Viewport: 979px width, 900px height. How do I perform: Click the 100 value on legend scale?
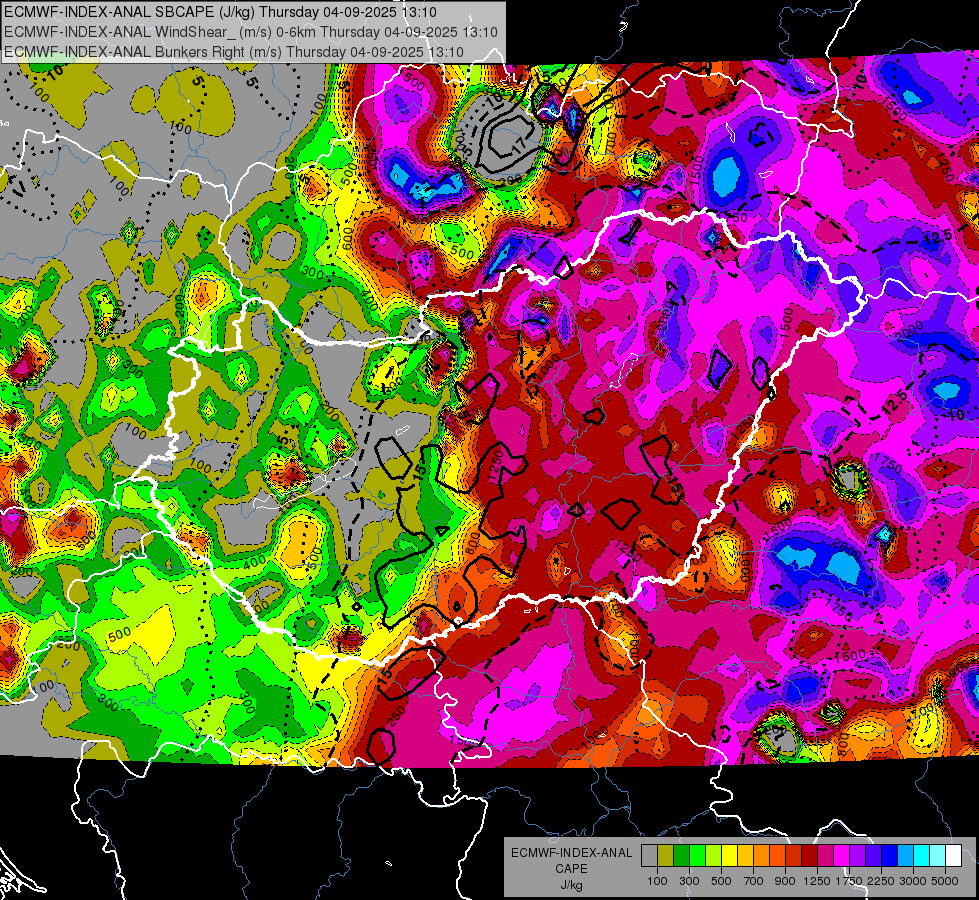(x=657, y=881)
